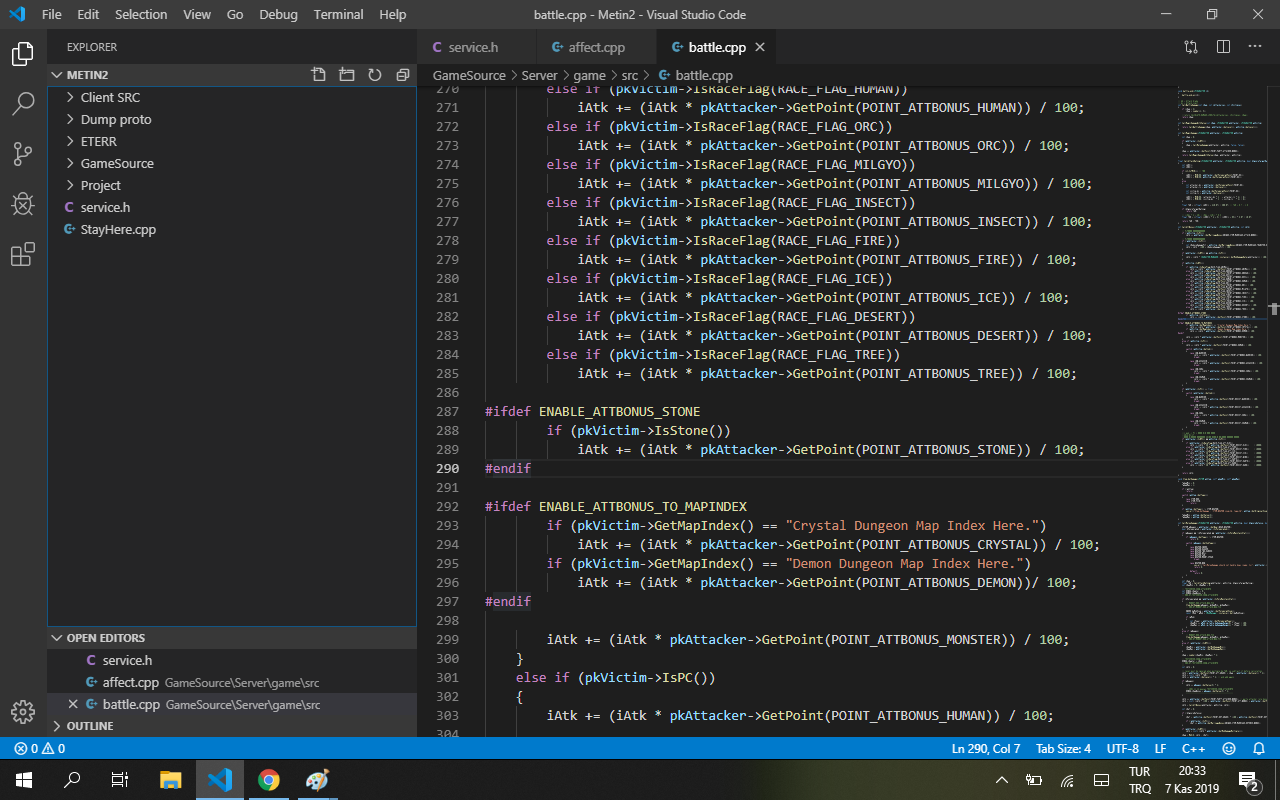The width and height of the screenshot is (1280, 800).
Task: Change the C++ language mode
Action: point(1194,748)
